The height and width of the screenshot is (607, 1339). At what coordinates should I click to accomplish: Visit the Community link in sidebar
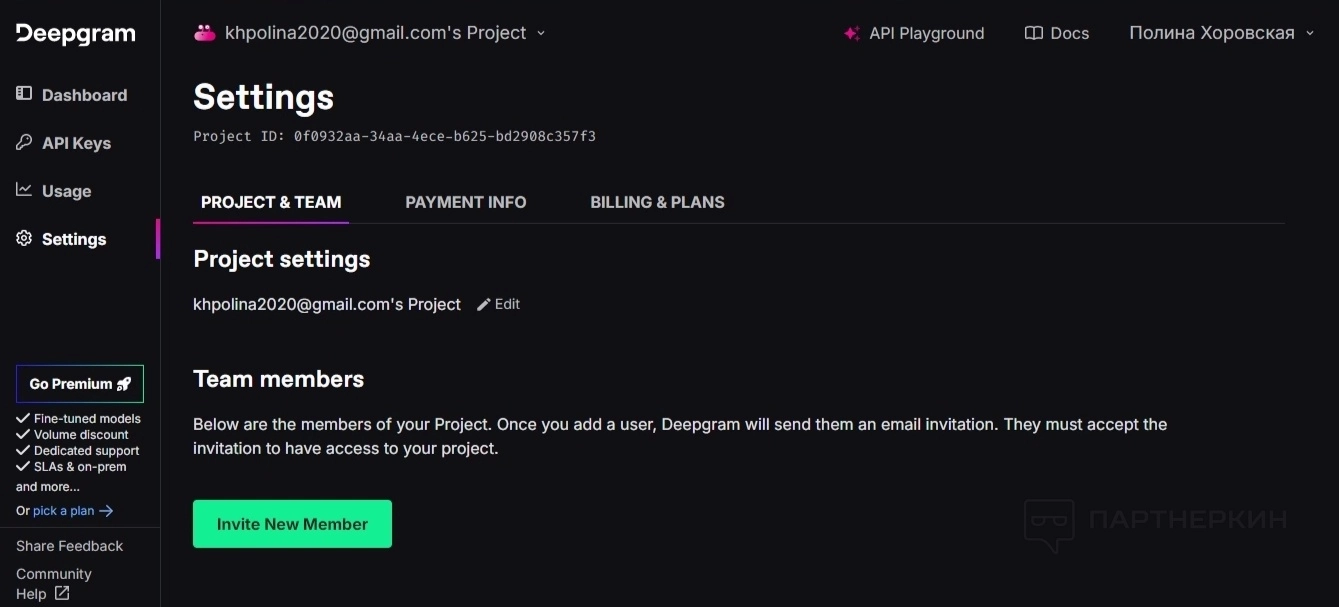coord(54,574)
